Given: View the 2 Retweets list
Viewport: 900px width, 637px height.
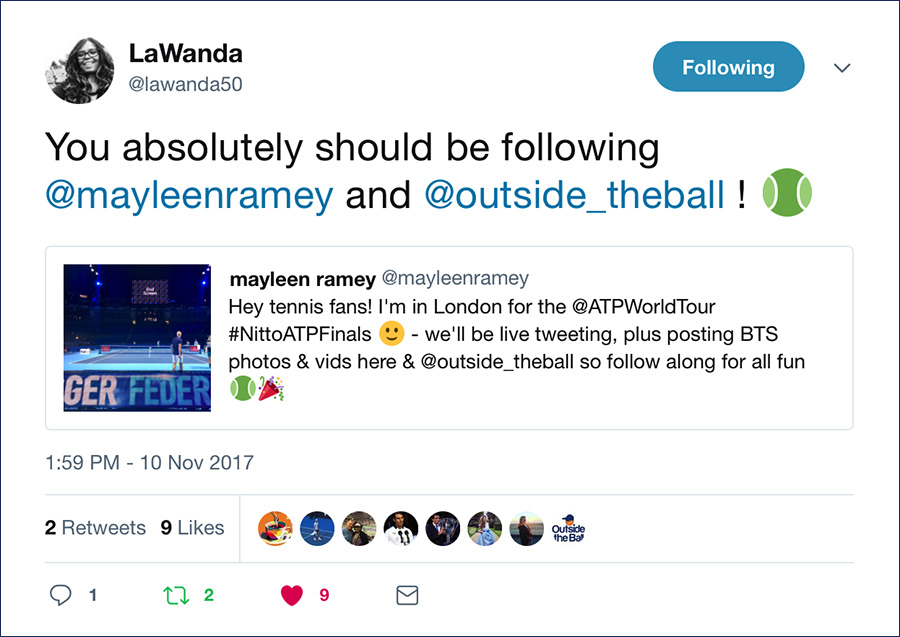Looking at the screenshot, I should click(95, 527).
